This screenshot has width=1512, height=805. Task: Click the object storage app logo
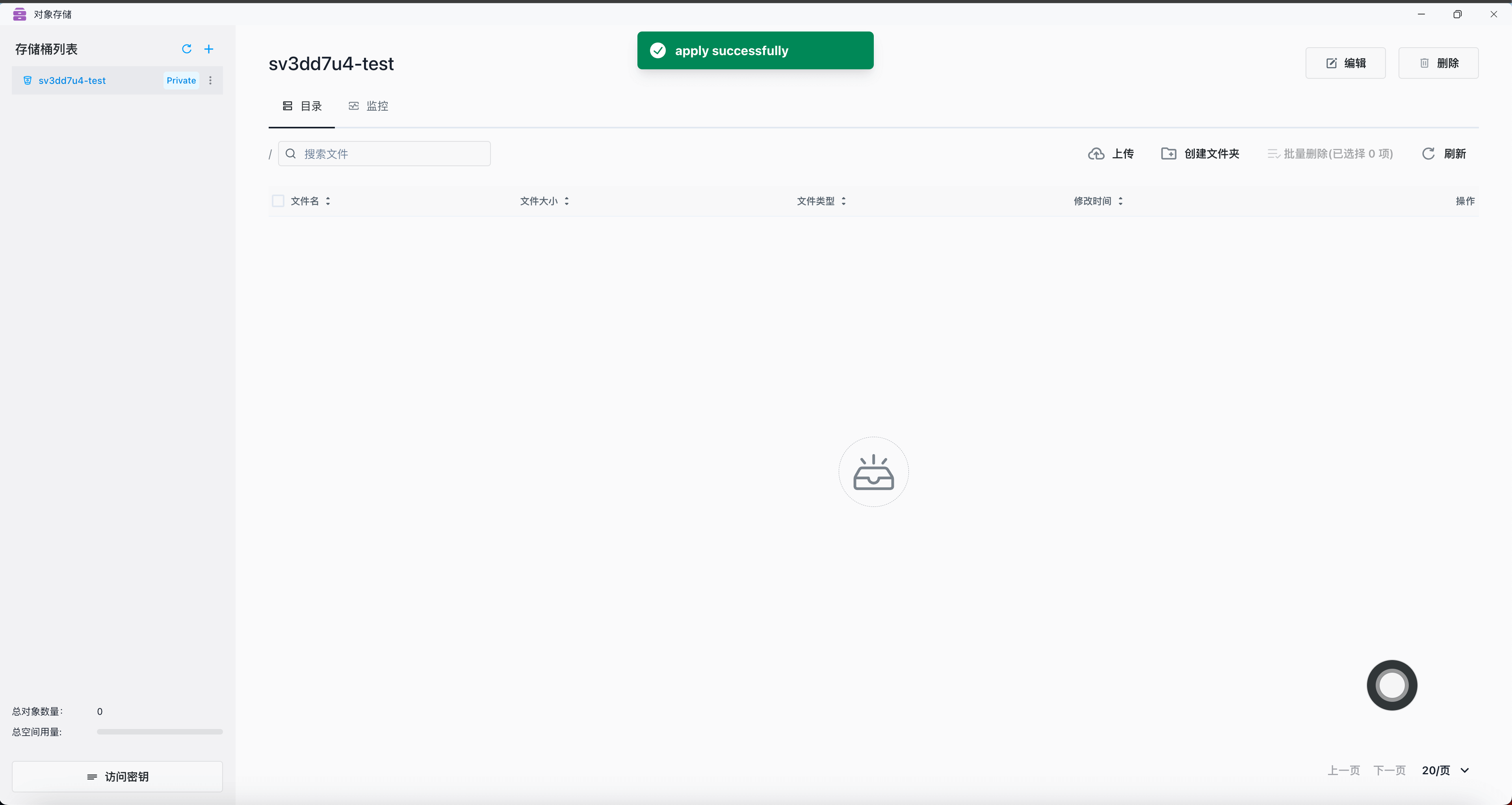pyautogui.click(x=19, y=14)
